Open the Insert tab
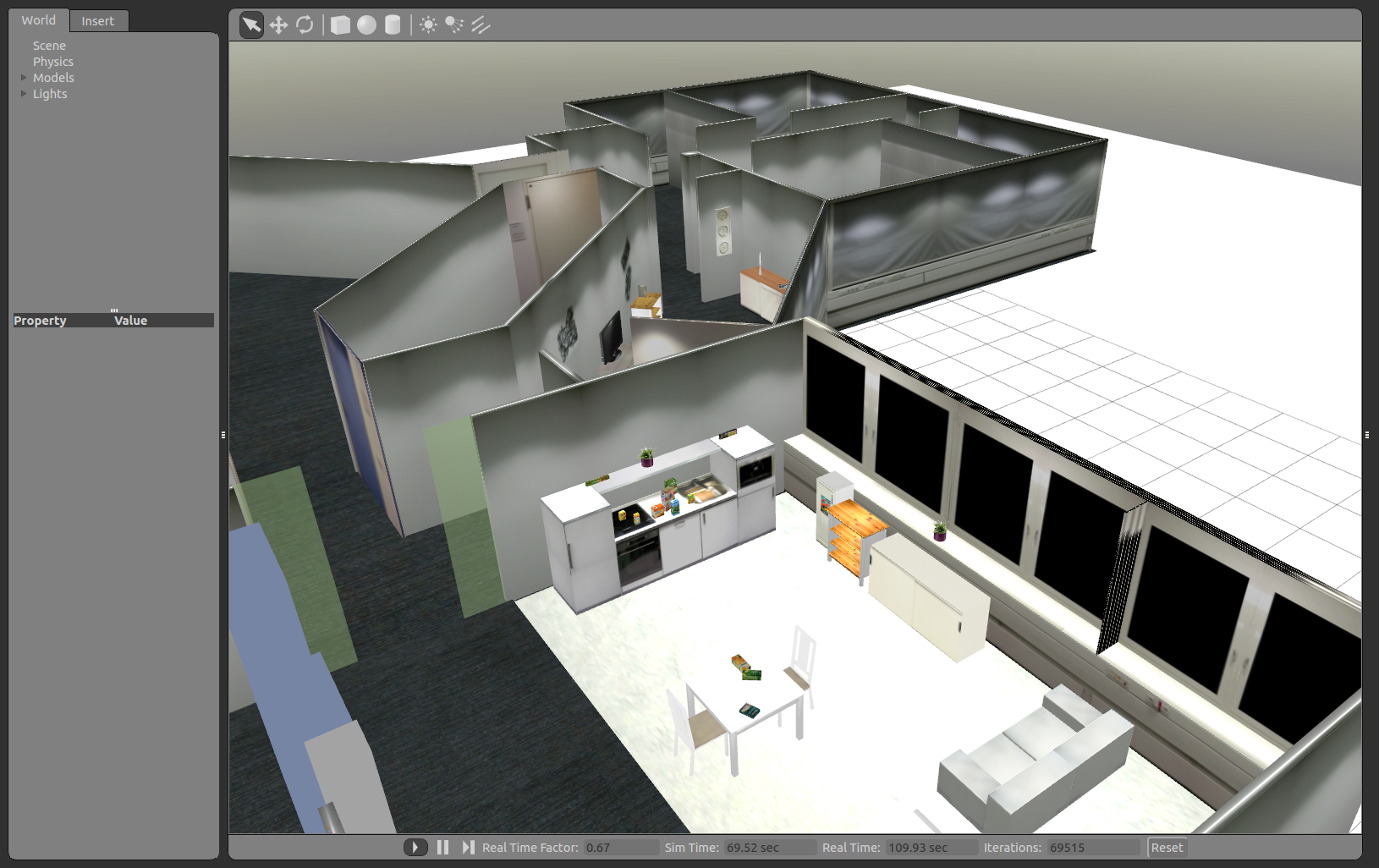This screenshot has width=1379, height=868. point(98,21)
